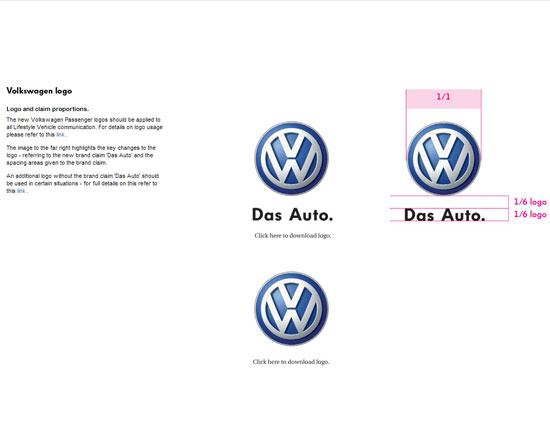Click the VW emblem in the proportions diagram
Screen dimensions: 550x446
443,158
